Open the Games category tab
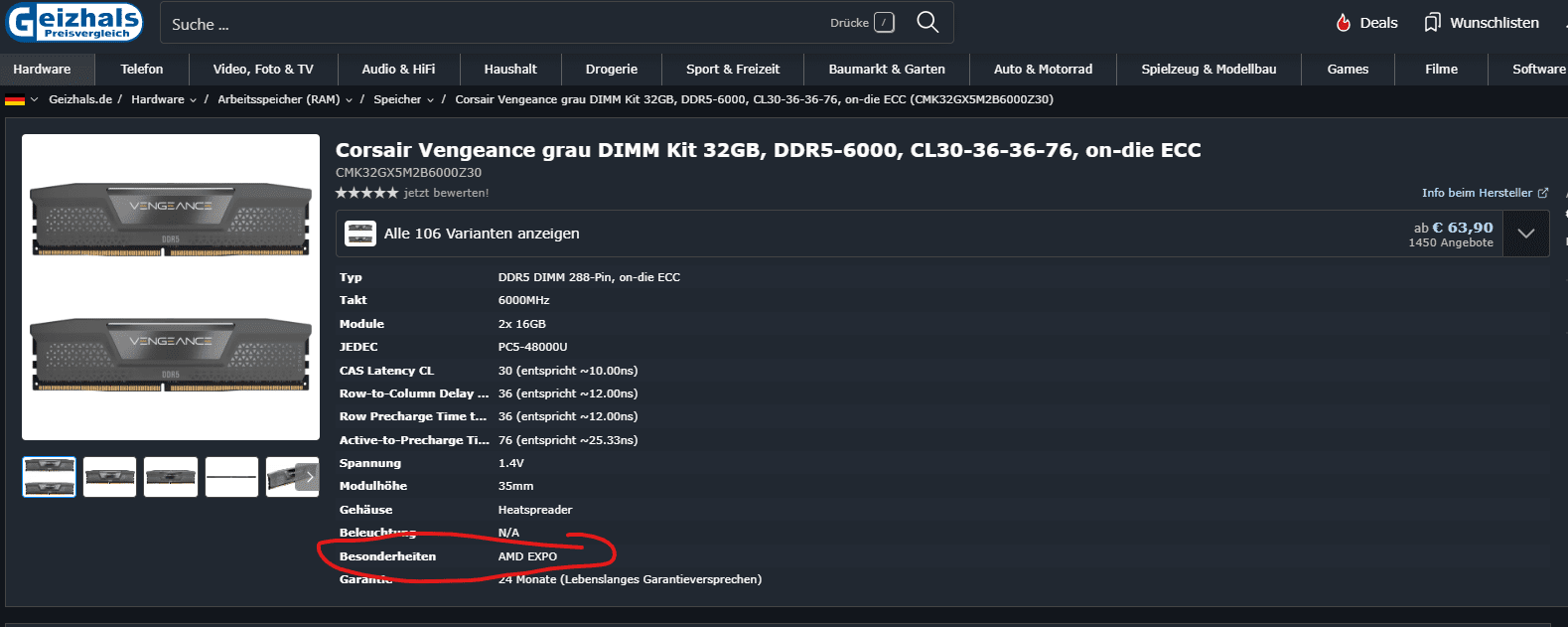The width and height of the screenshot is (1568, 627). (1348, 70)
